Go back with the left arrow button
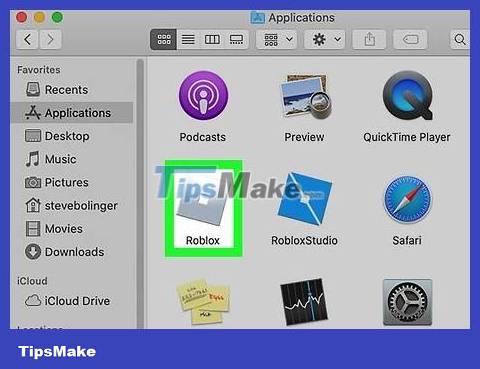 click(x=27, y=40)
